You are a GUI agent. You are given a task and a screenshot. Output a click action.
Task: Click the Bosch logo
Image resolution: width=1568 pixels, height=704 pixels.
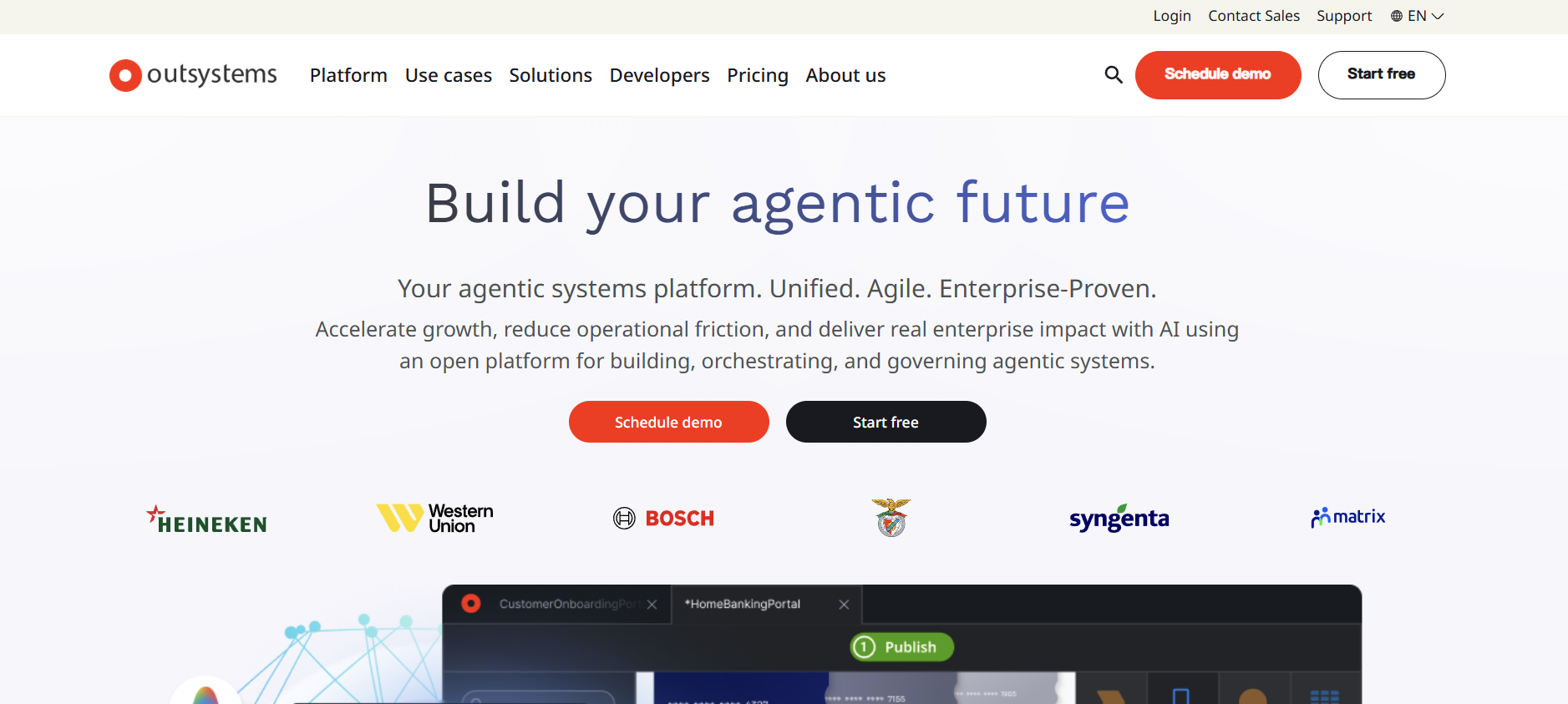click(x=663, y=519)
